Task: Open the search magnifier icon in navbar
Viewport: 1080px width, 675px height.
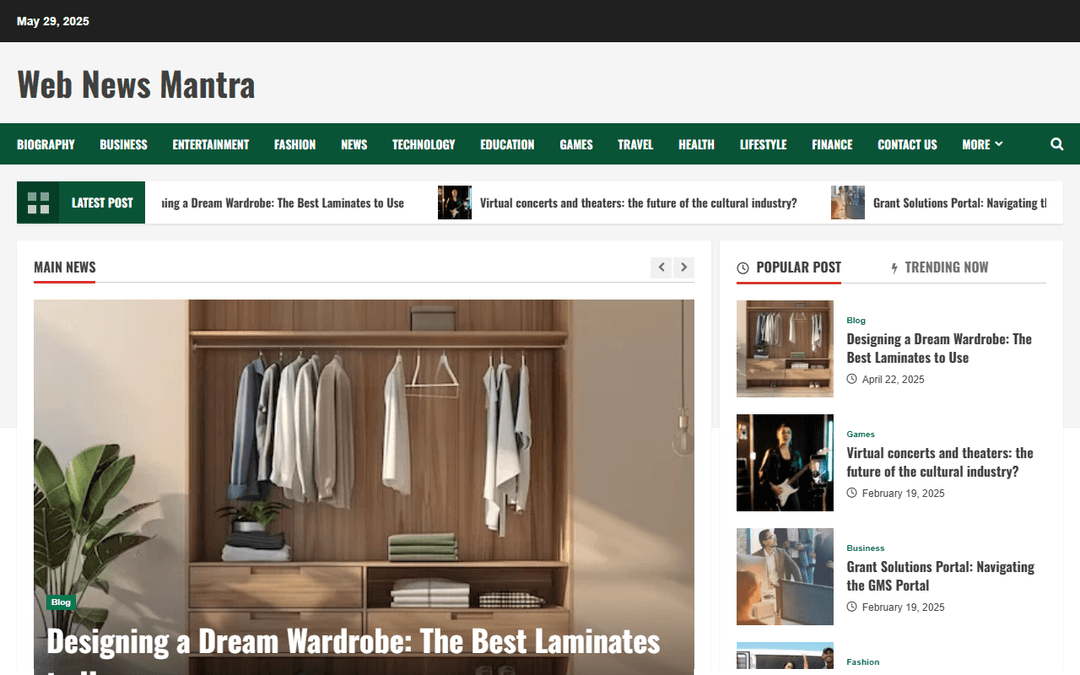Action: [x=1057, y=144]
